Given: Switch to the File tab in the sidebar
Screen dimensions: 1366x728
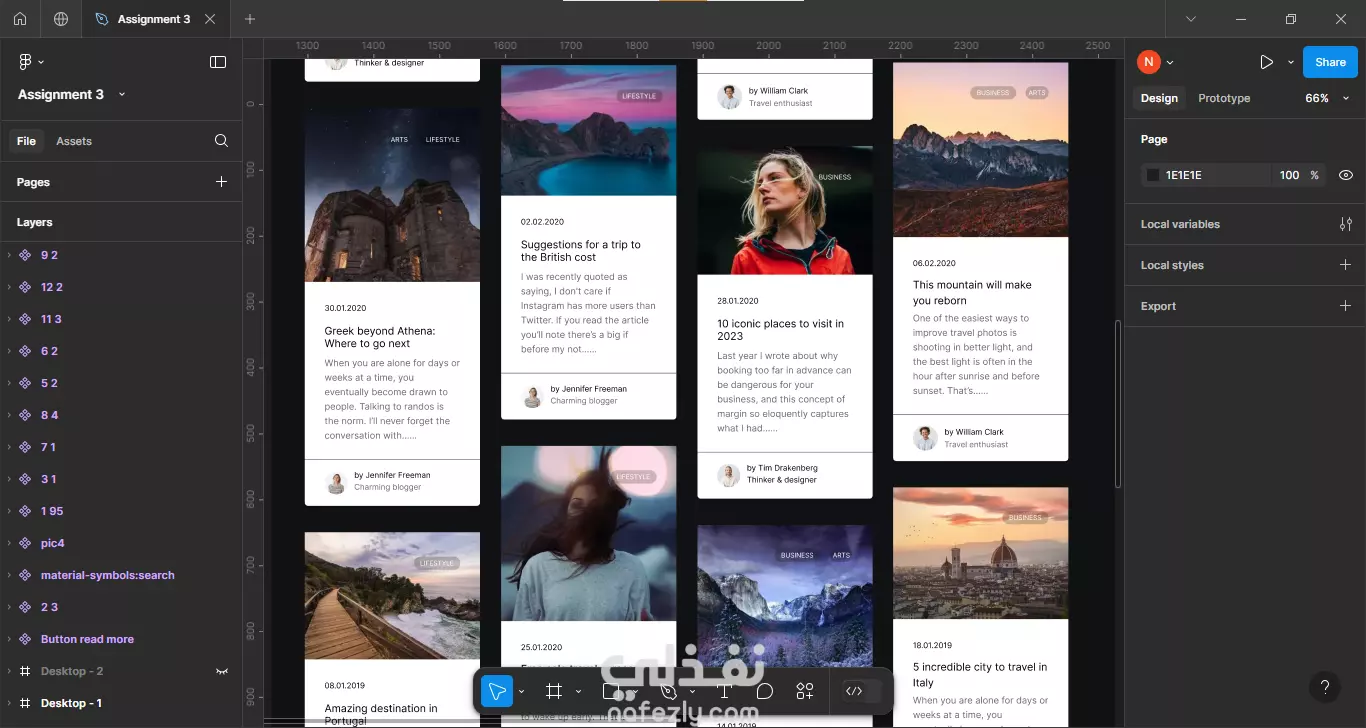Looking at the screenshot, I should (x=26, y=141).
